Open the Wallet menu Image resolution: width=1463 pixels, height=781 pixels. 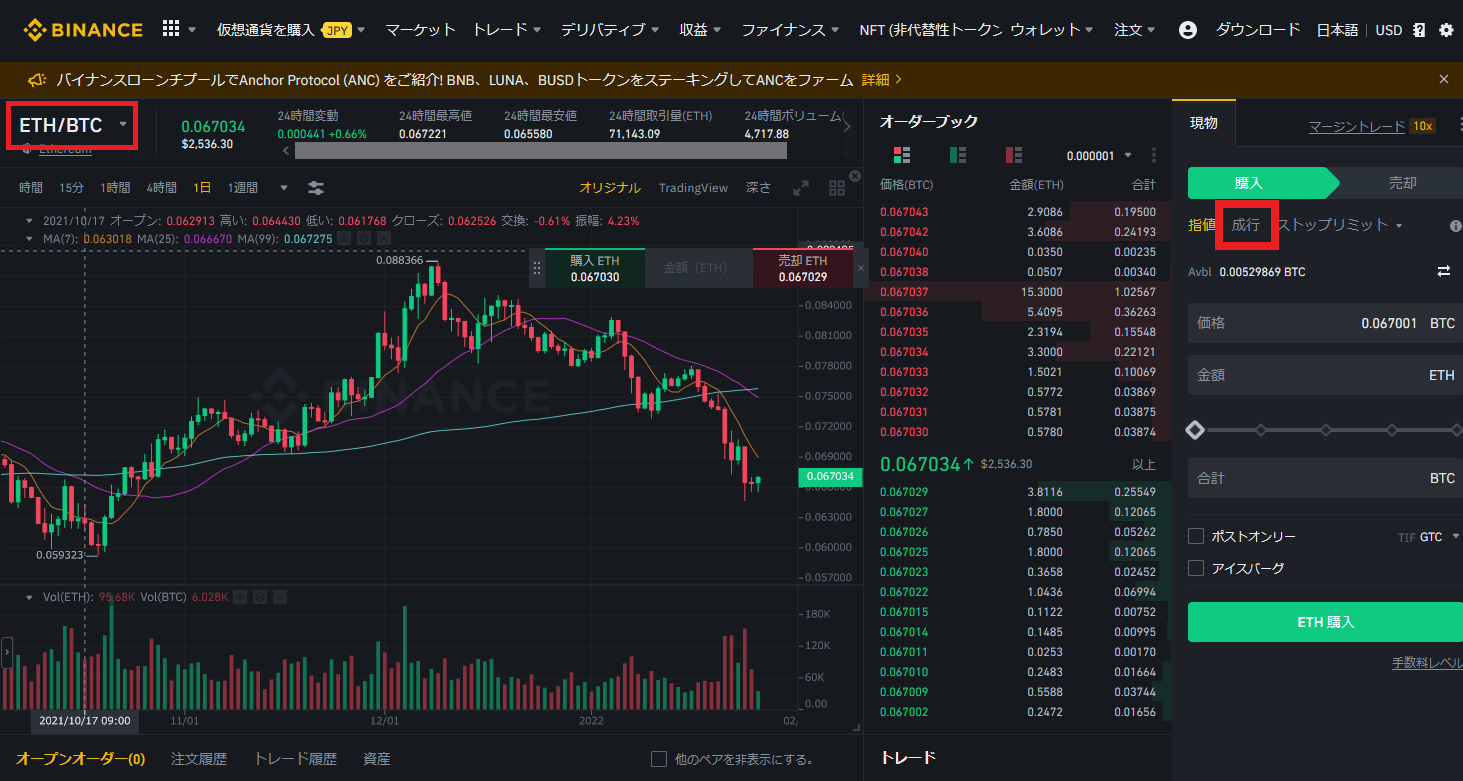pyautogui.click(x=1053, y=30)
